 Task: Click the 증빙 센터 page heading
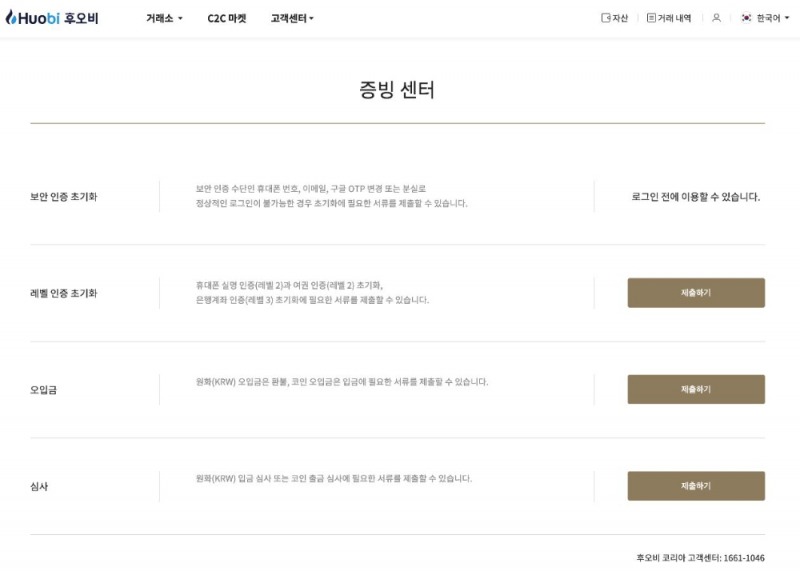pyautogui.click(x=397, y=90)
